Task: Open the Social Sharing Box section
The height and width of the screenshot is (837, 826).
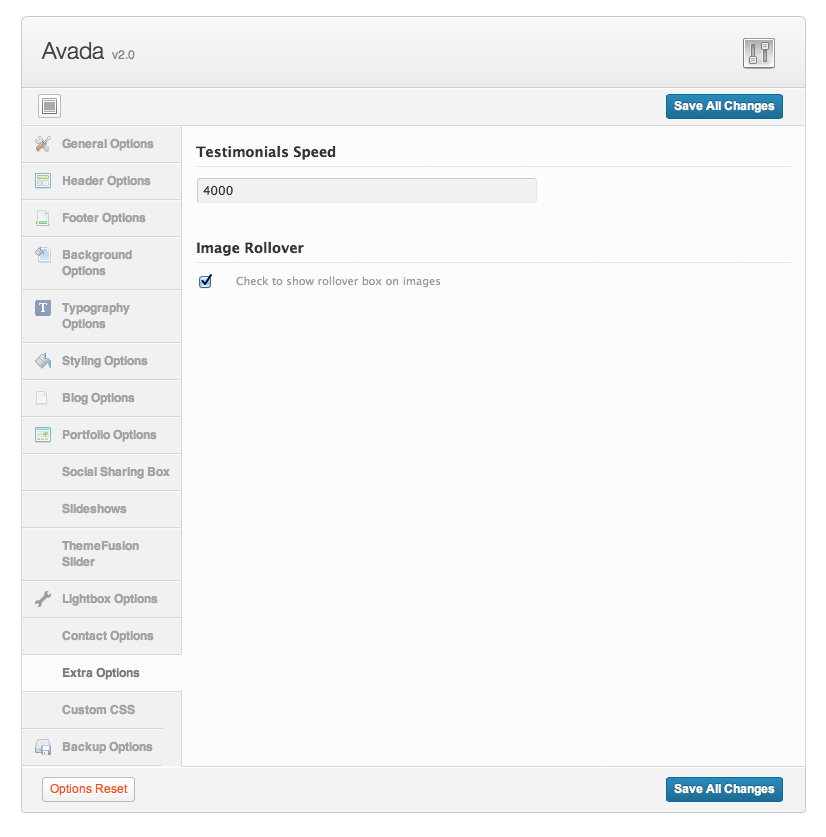Action: click(115, 472)
